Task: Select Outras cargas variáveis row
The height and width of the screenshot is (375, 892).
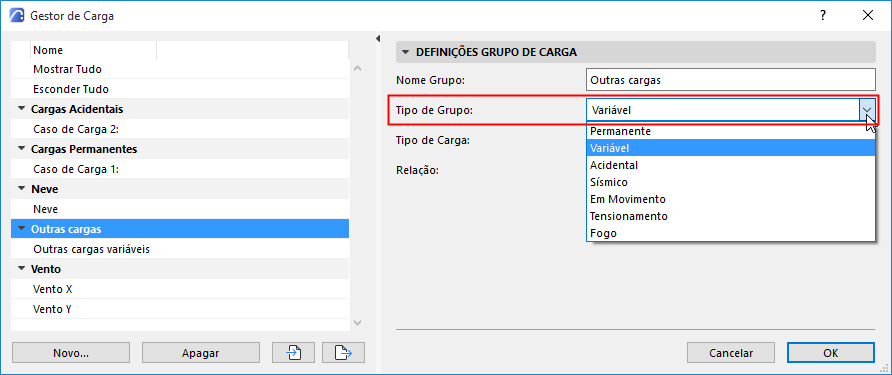Action: click(x=180, y=249)
